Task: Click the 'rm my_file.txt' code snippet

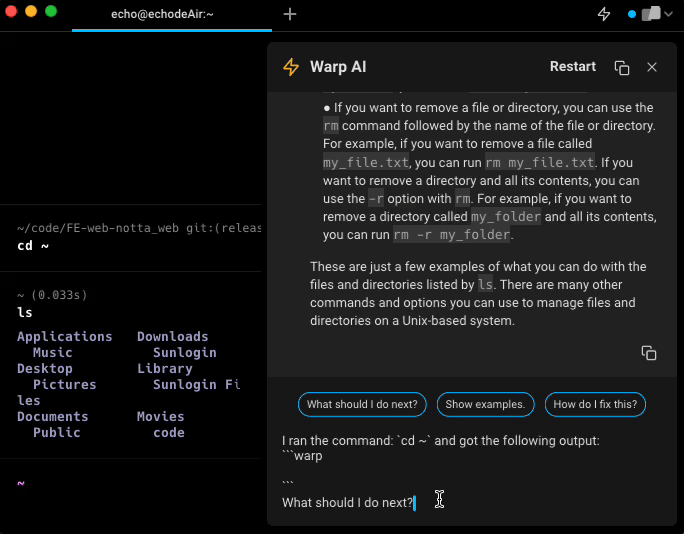Action: coord(540,163)
